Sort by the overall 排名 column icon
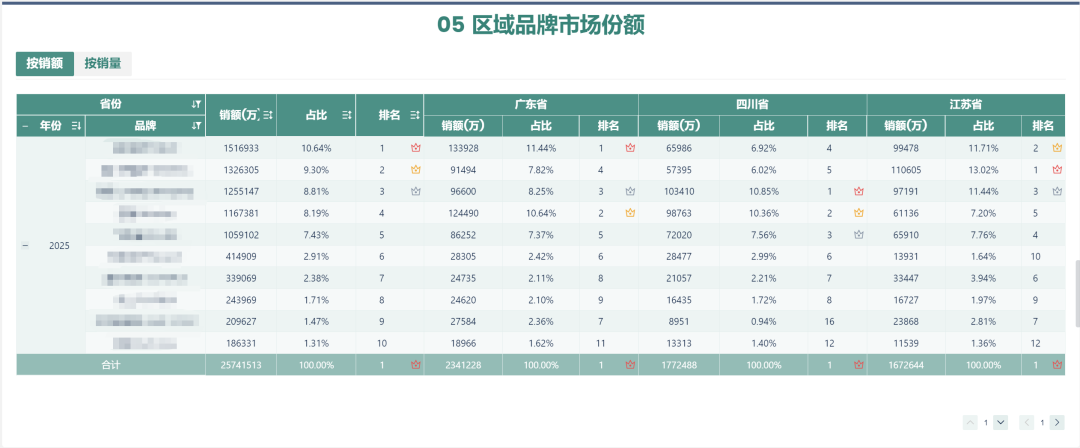 coord(415,115)
